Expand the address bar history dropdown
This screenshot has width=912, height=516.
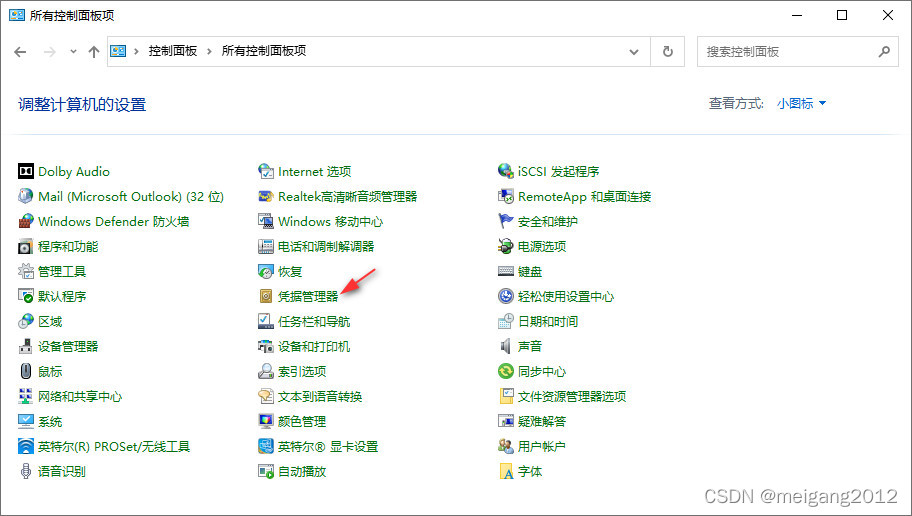[x=634, y=52]
